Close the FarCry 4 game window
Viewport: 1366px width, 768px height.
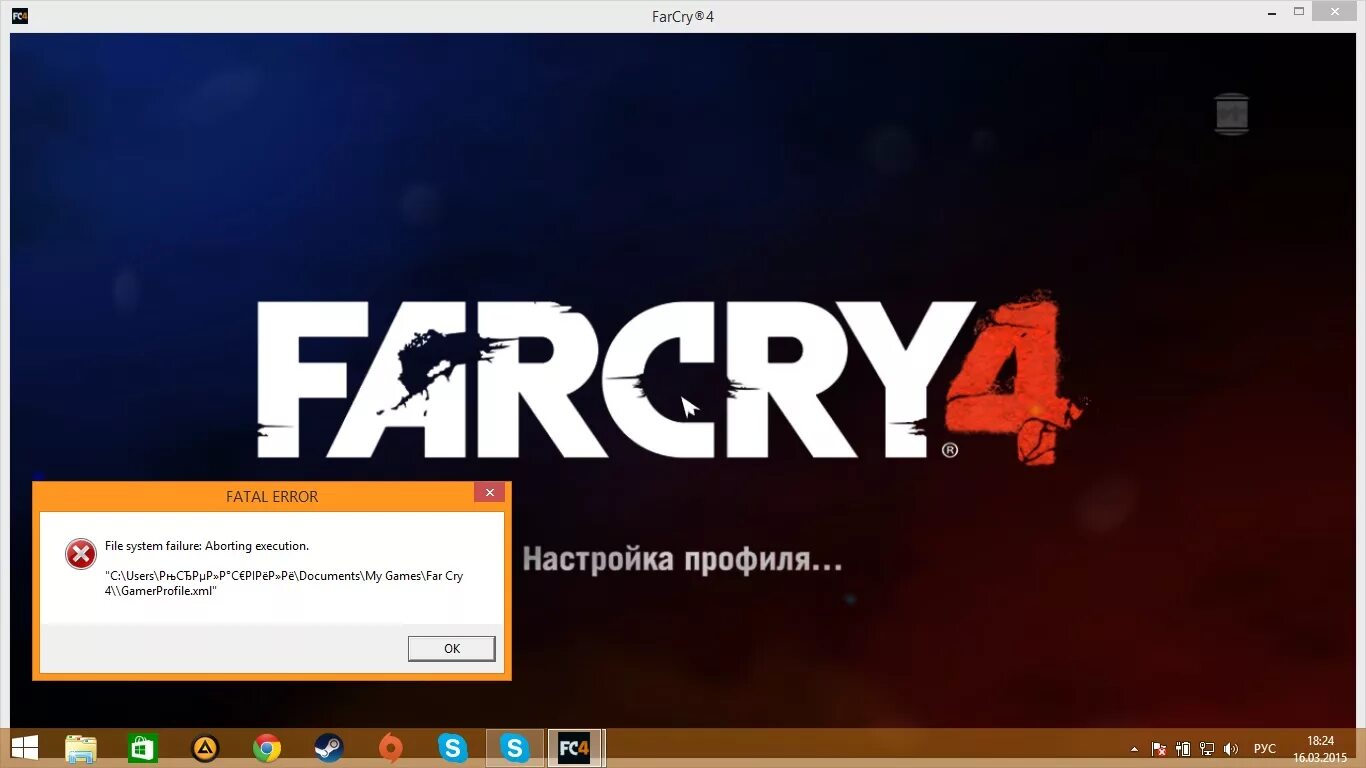coord(1335,12)
